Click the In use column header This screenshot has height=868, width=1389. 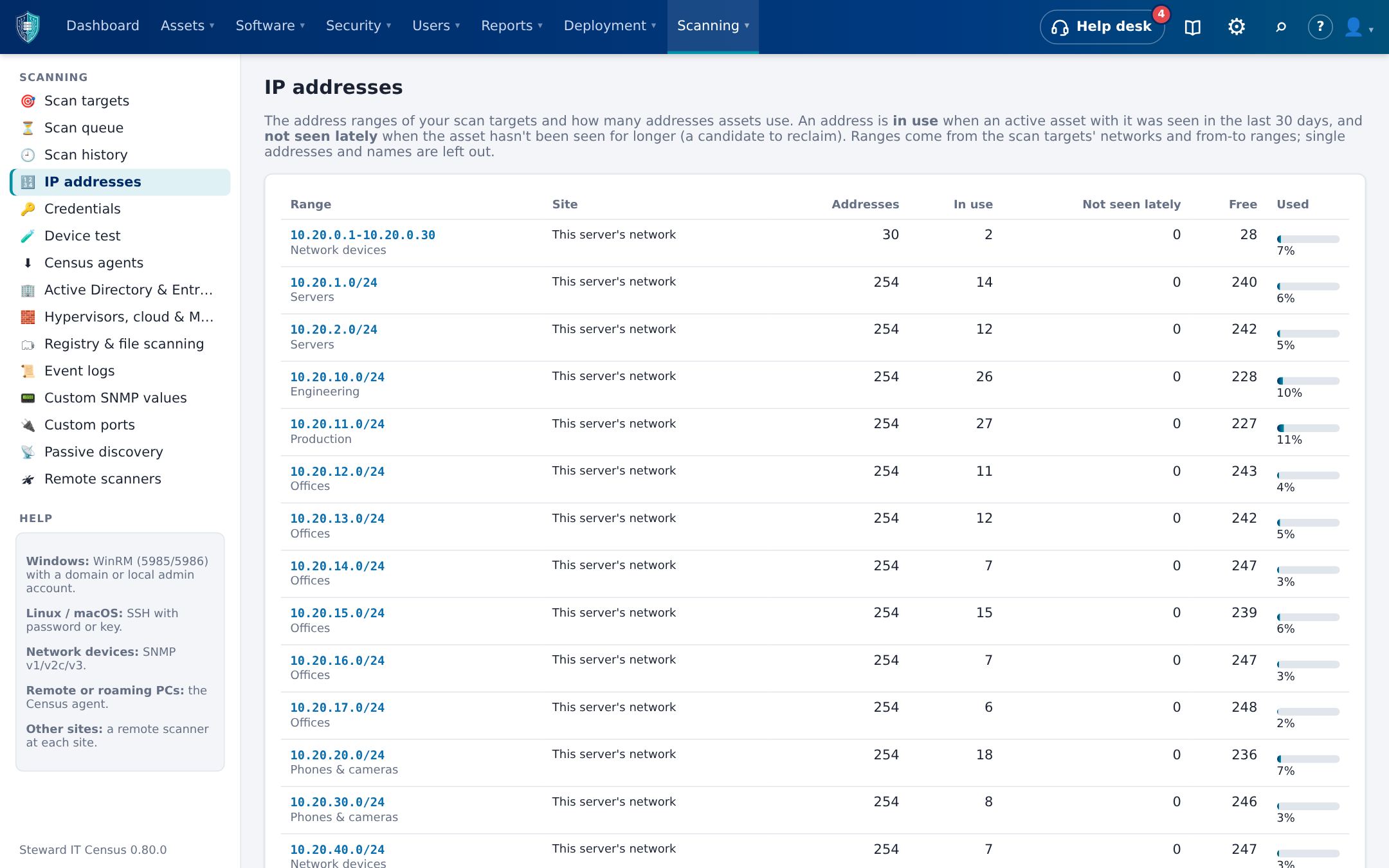pos(973,204)
